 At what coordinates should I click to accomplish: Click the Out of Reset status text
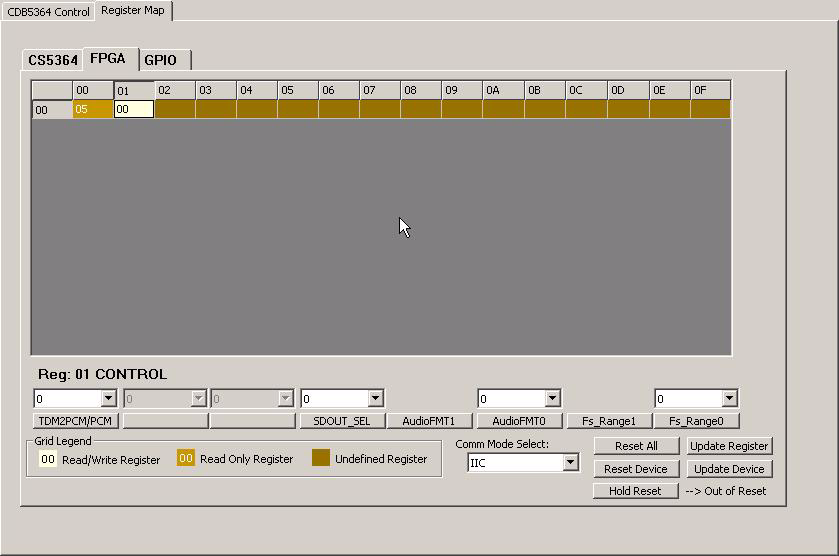[x=726, y=491]
